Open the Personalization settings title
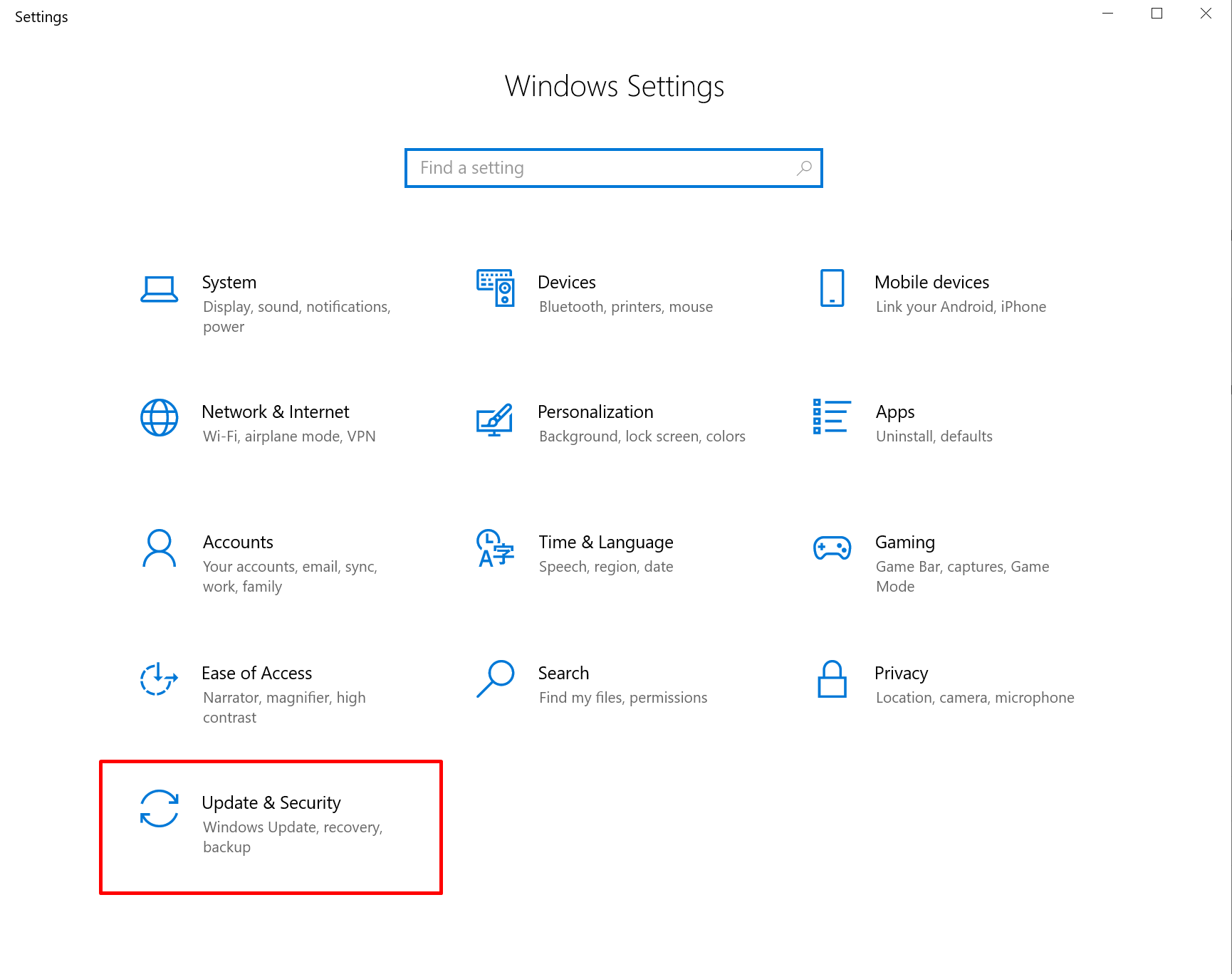The image size is (1232, 974). click(595, 412)
